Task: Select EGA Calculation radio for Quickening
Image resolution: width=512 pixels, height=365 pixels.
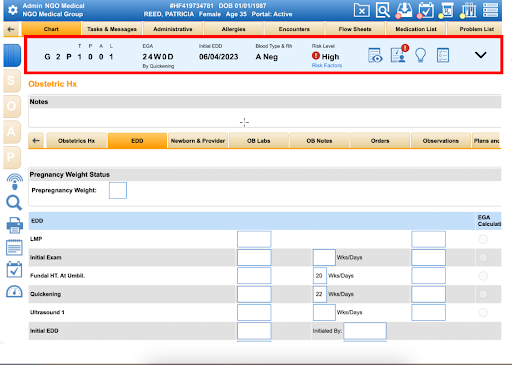Action: point(483,294)
